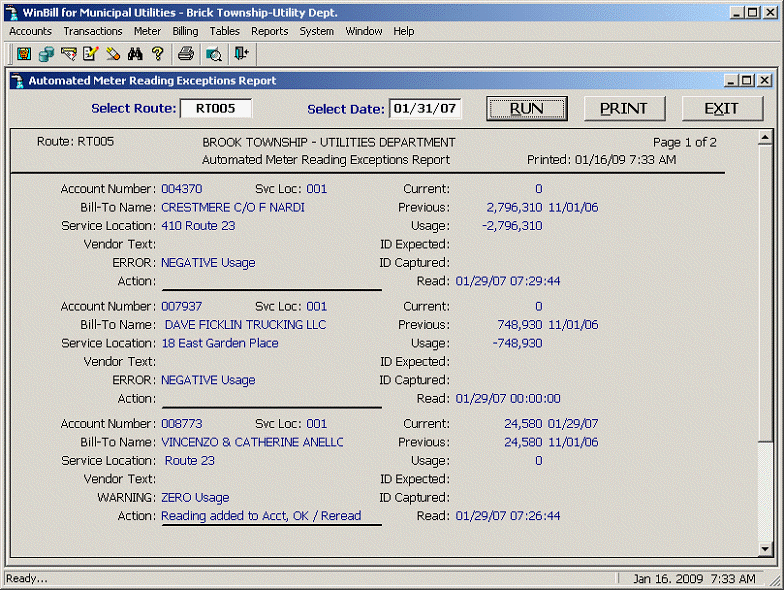Viewport: 784px width, 590px height.
Task: Open the Billing menu
Action: (x=185, y=31)
